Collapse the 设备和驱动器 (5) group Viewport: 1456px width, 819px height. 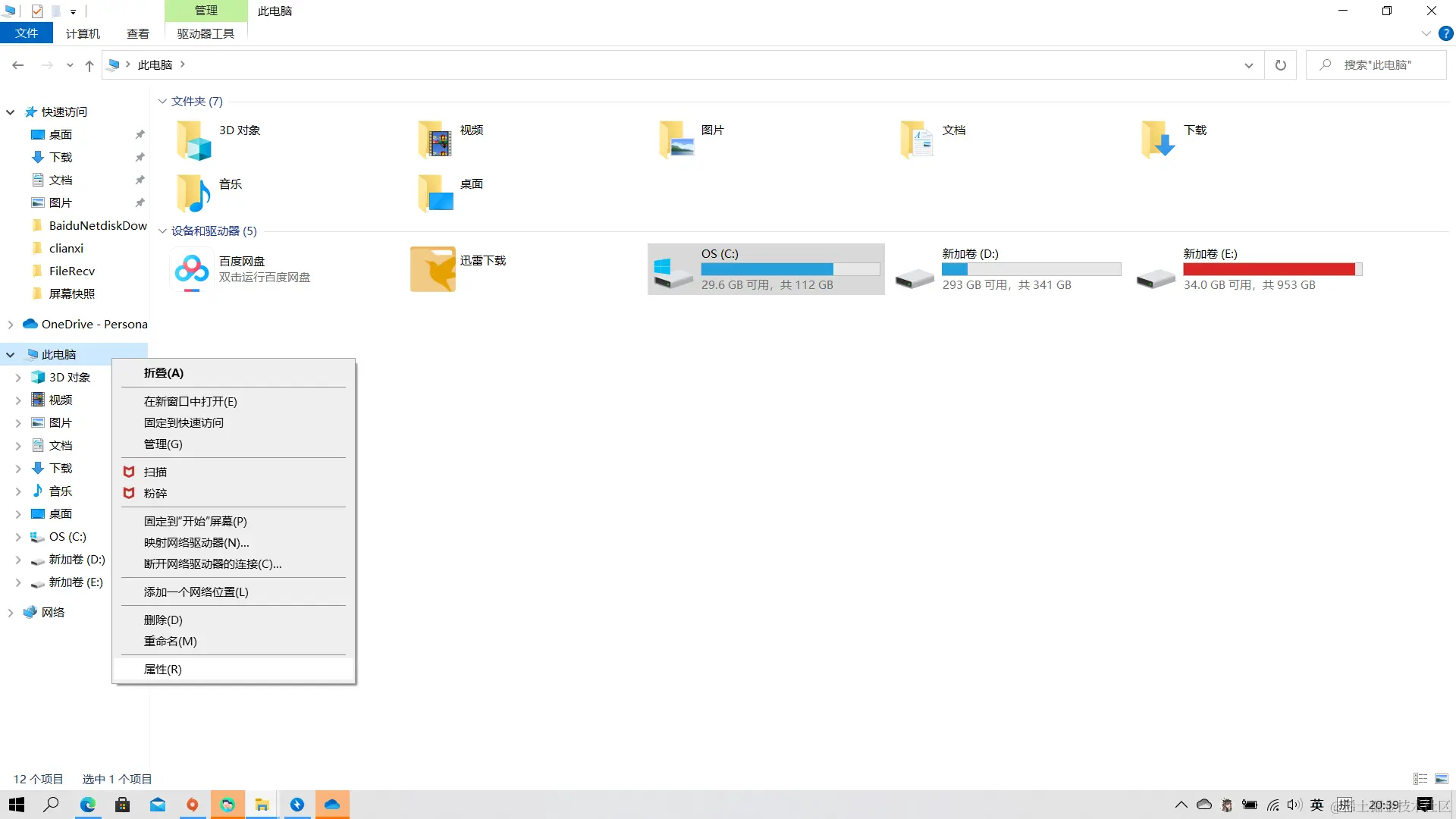[162, 231]
